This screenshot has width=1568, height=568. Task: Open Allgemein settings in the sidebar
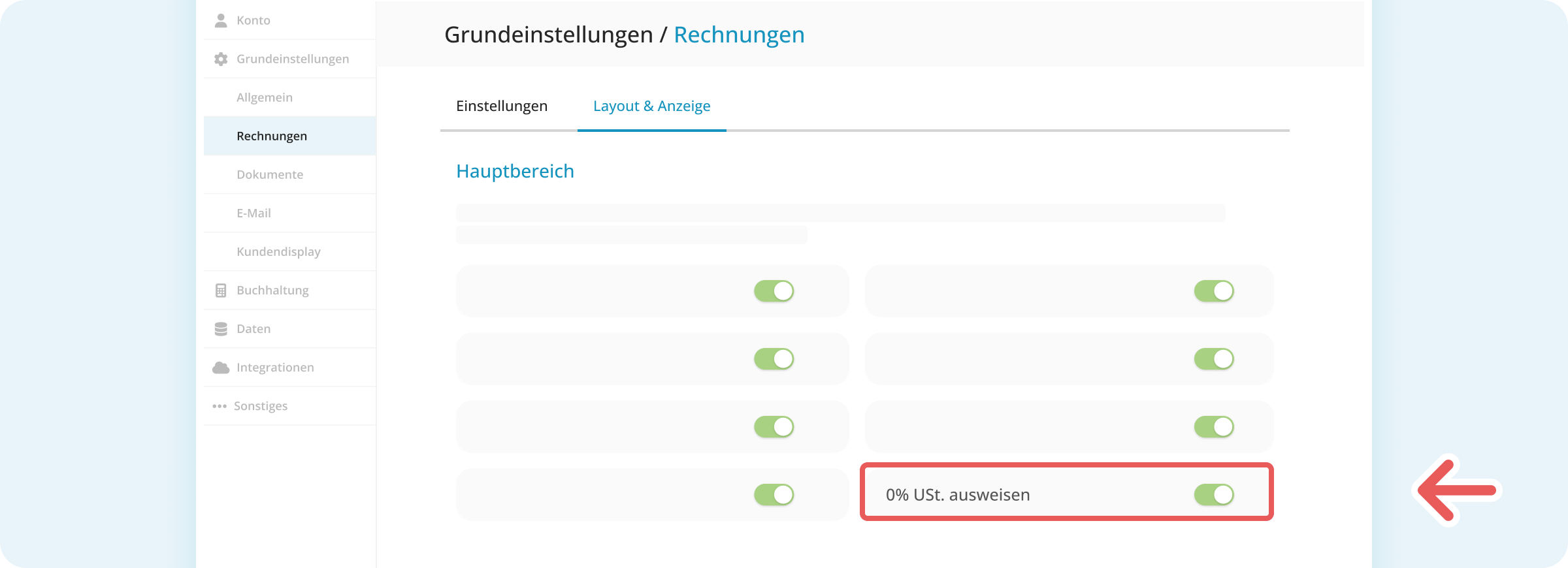pyautogui.click(x=264, y=97)
